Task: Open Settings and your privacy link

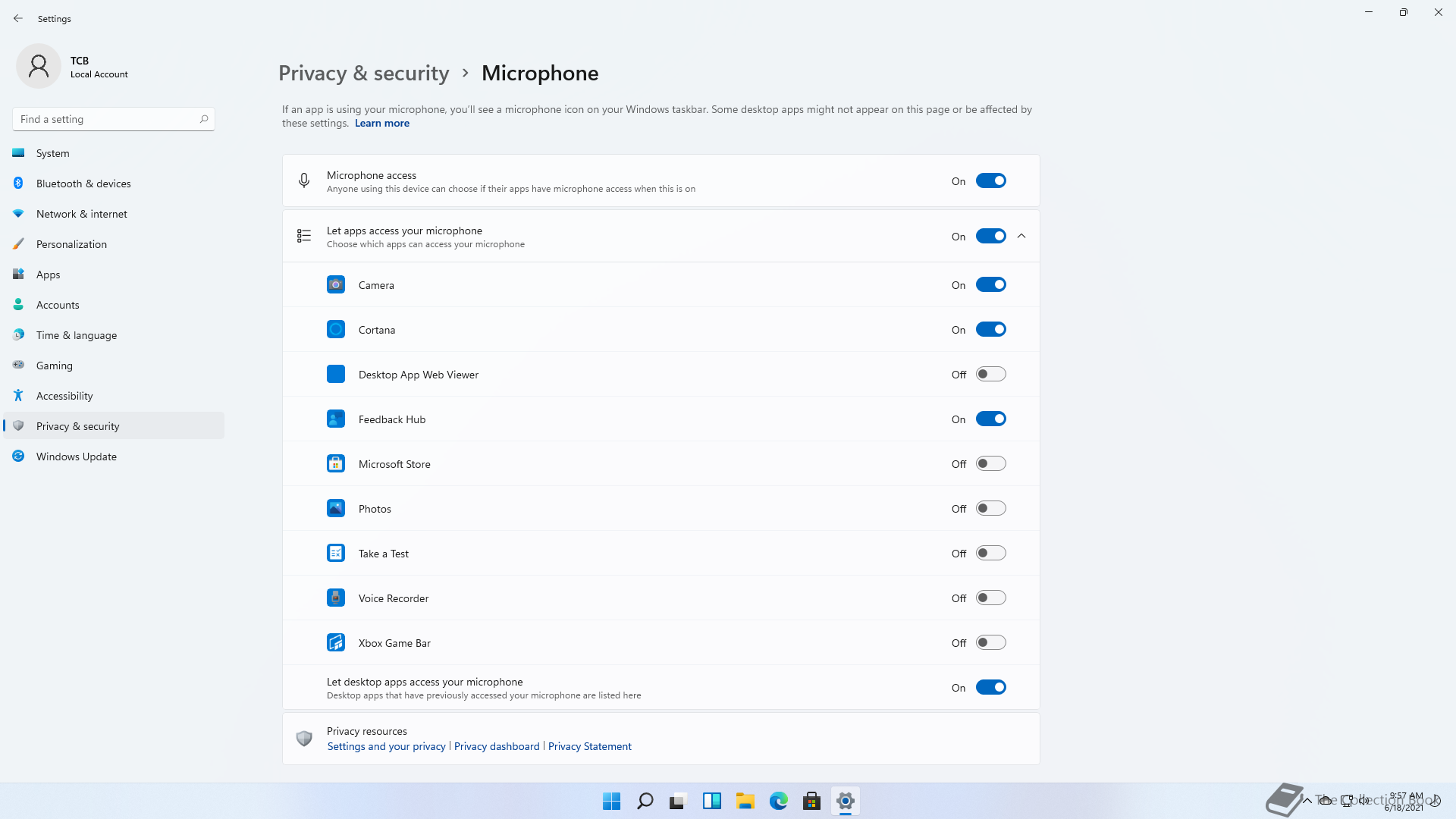Action: point(387,746)
